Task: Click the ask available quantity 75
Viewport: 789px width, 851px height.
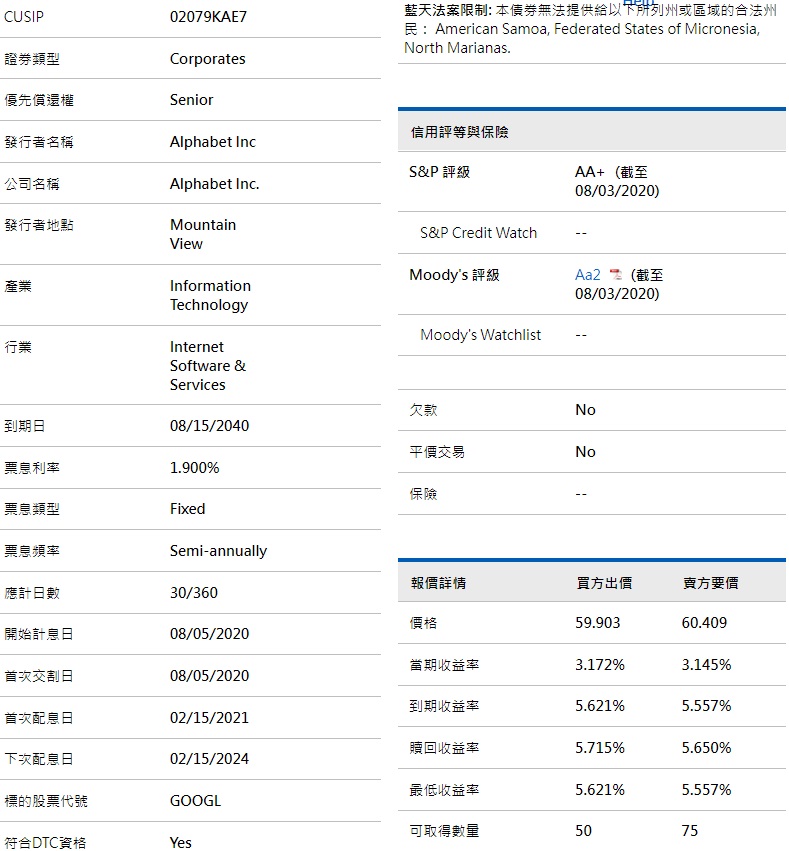Action: [690, 831]
